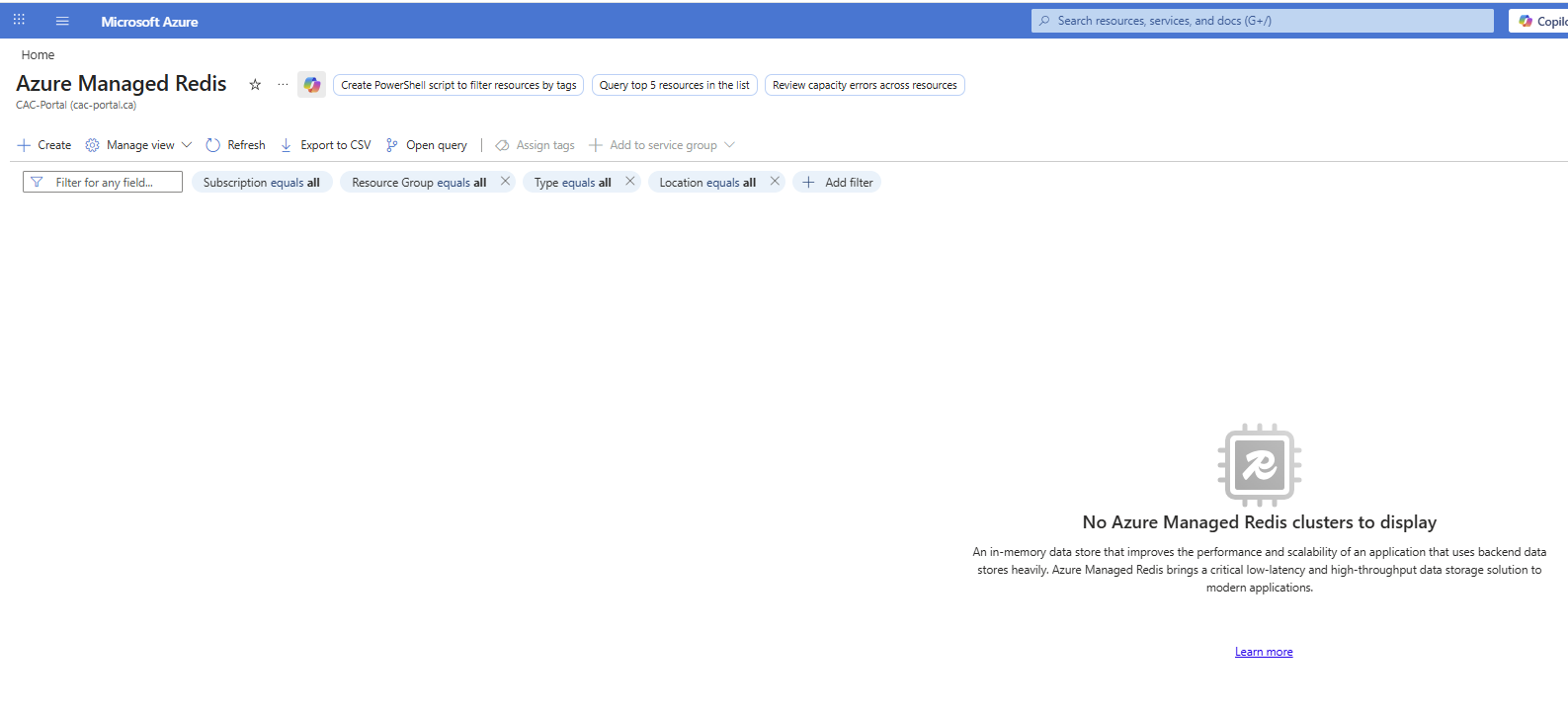Open the ellipsis more options next to title
Screen dimensions: 1568x711
(x=283, y=85)
